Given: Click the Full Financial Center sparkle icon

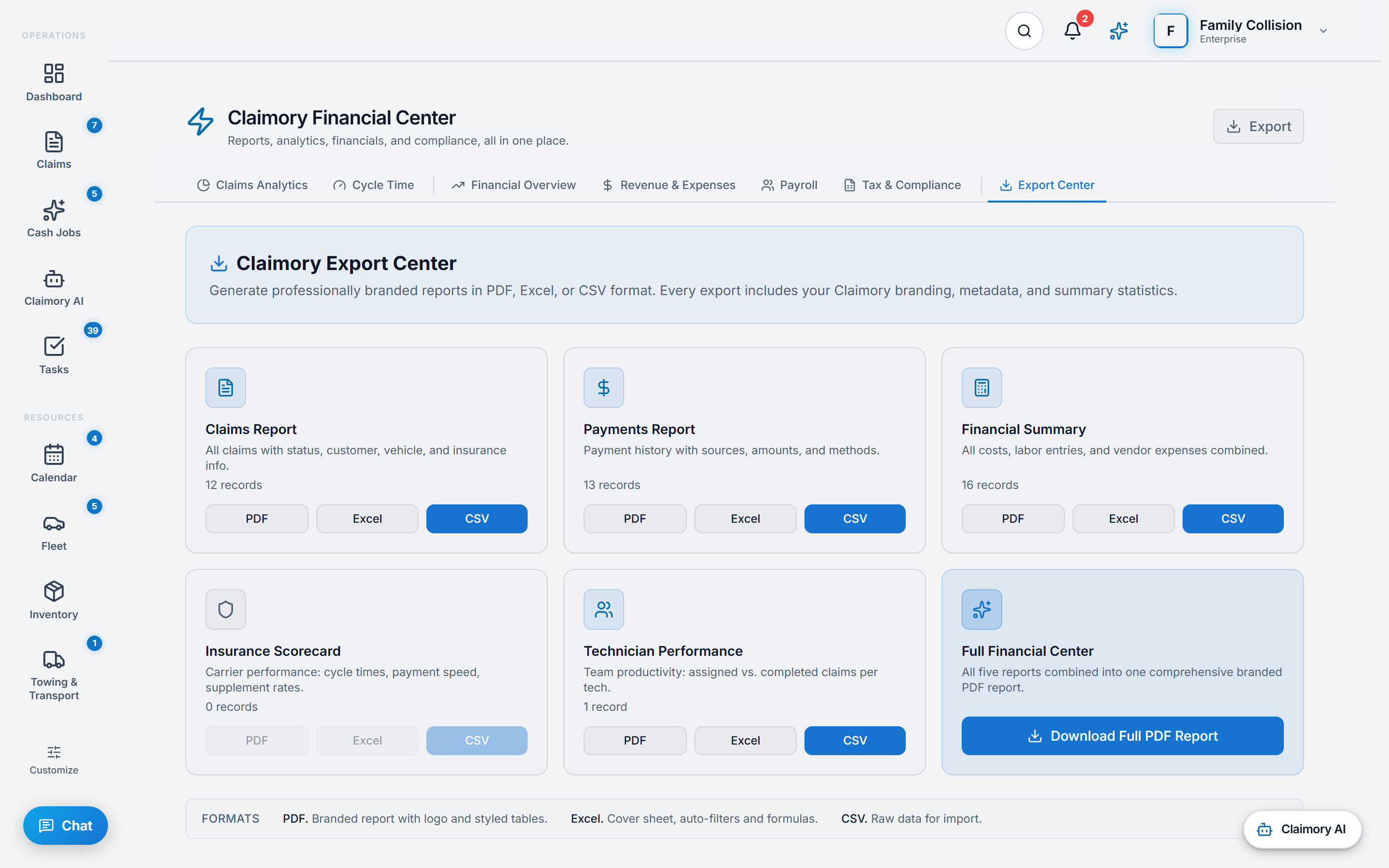Looking at the screenshot, I should (981, 609).
